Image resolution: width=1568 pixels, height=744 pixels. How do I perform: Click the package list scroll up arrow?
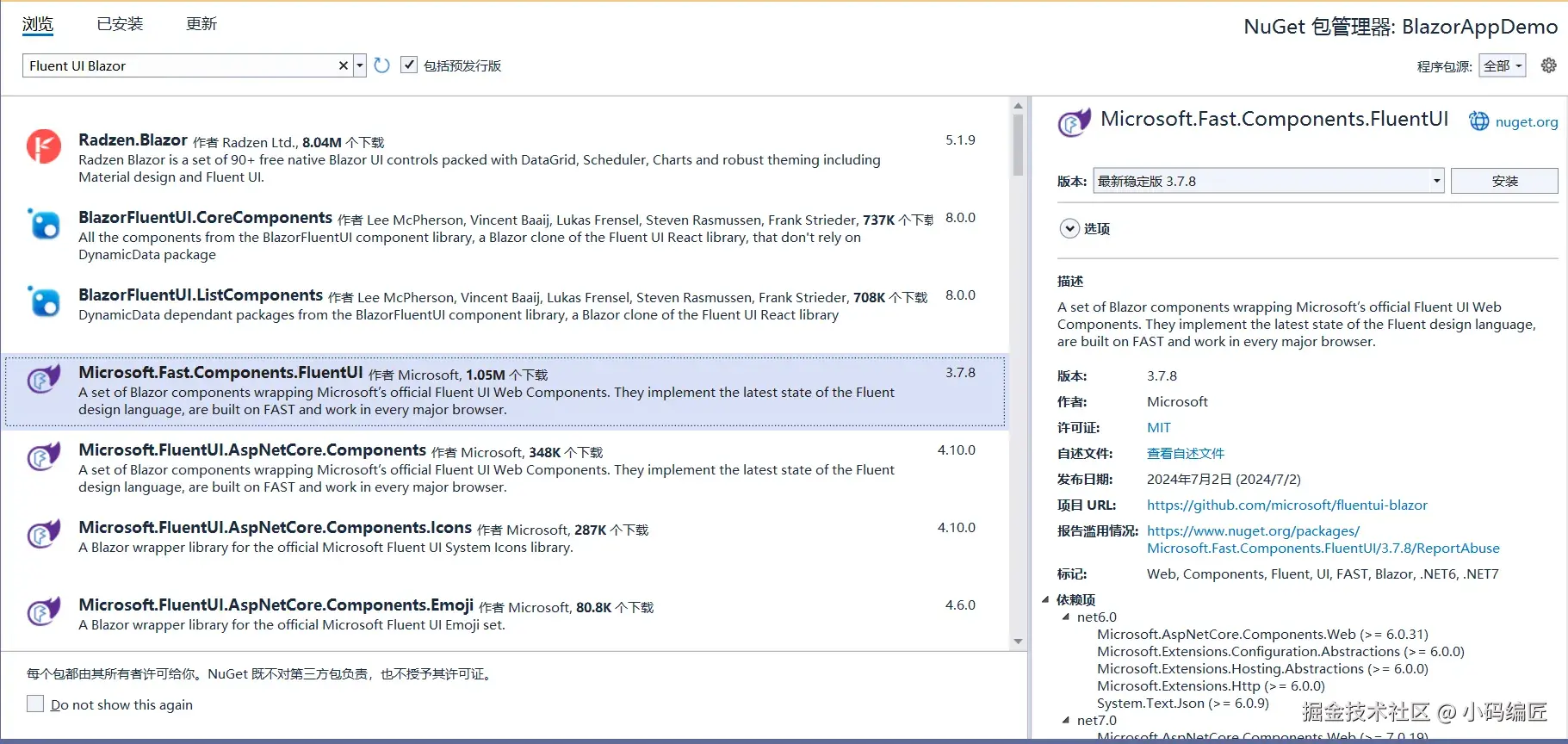(x=1018, y=106)
